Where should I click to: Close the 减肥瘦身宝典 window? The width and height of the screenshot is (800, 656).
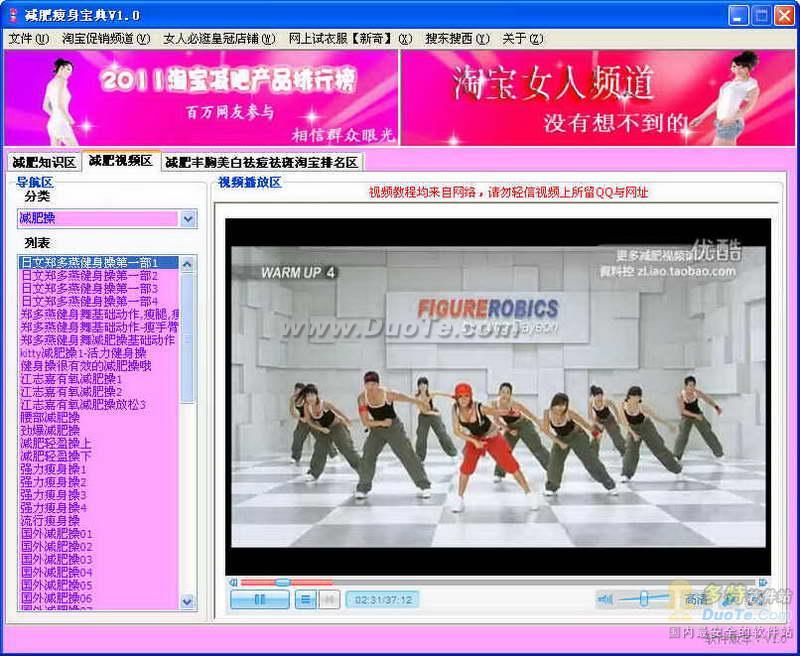pos(784,15)
